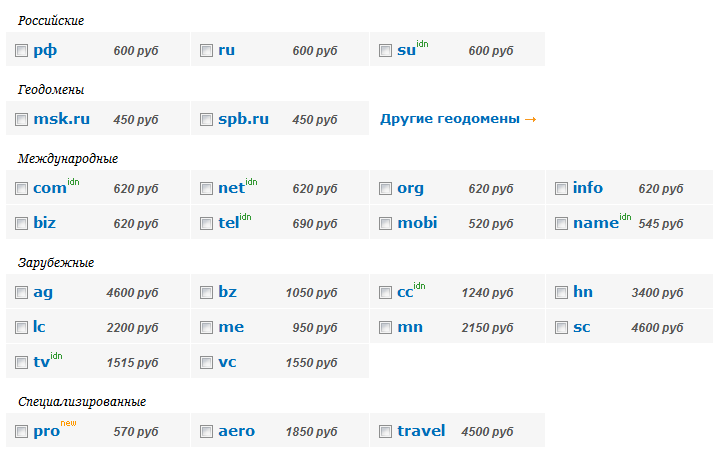
Task: Select the tv domain checkbox
Action: 22,363
